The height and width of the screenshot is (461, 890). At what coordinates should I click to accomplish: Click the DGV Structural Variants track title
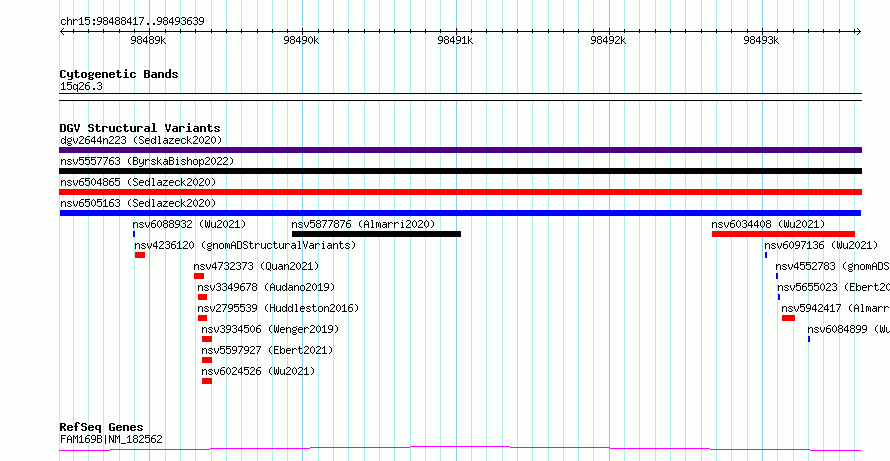click(140, 128)
